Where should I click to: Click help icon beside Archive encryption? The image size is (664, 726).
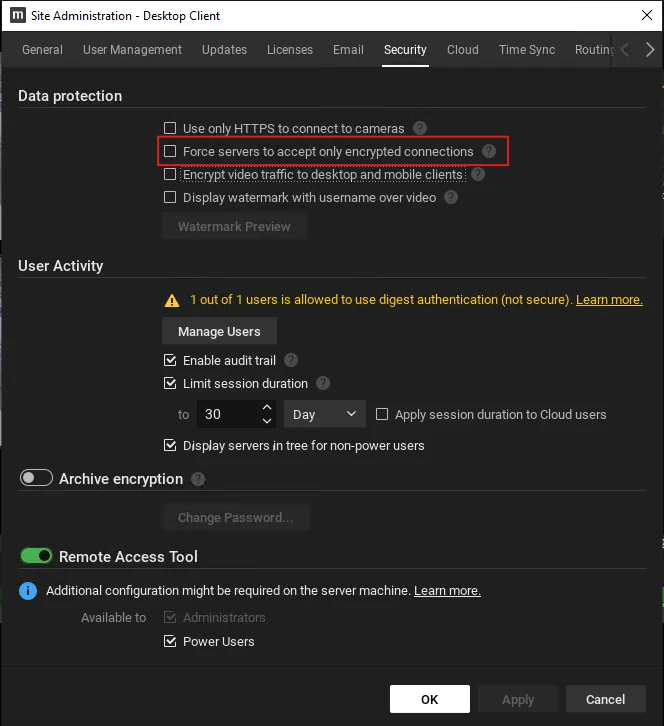pyautogui.click(x=198, y=479)
